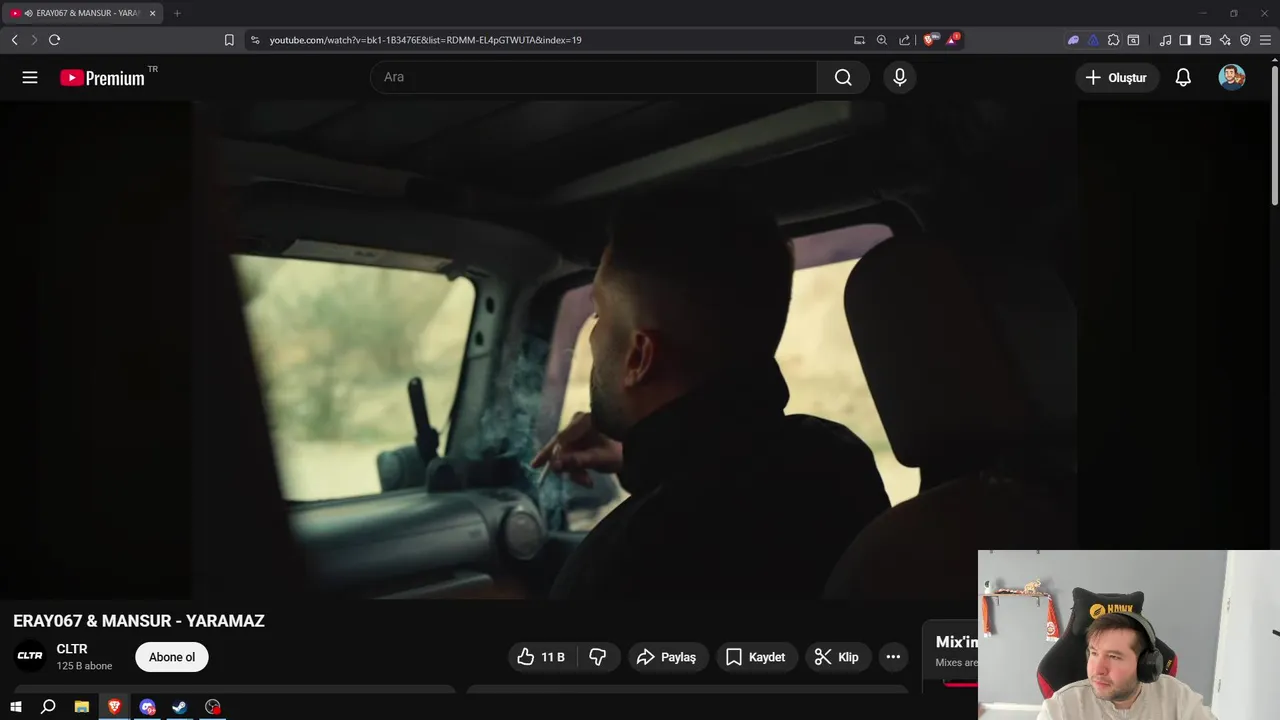Open the blue triangle extension
This screenshot has height=720, width=1280.
[1093, 40]
